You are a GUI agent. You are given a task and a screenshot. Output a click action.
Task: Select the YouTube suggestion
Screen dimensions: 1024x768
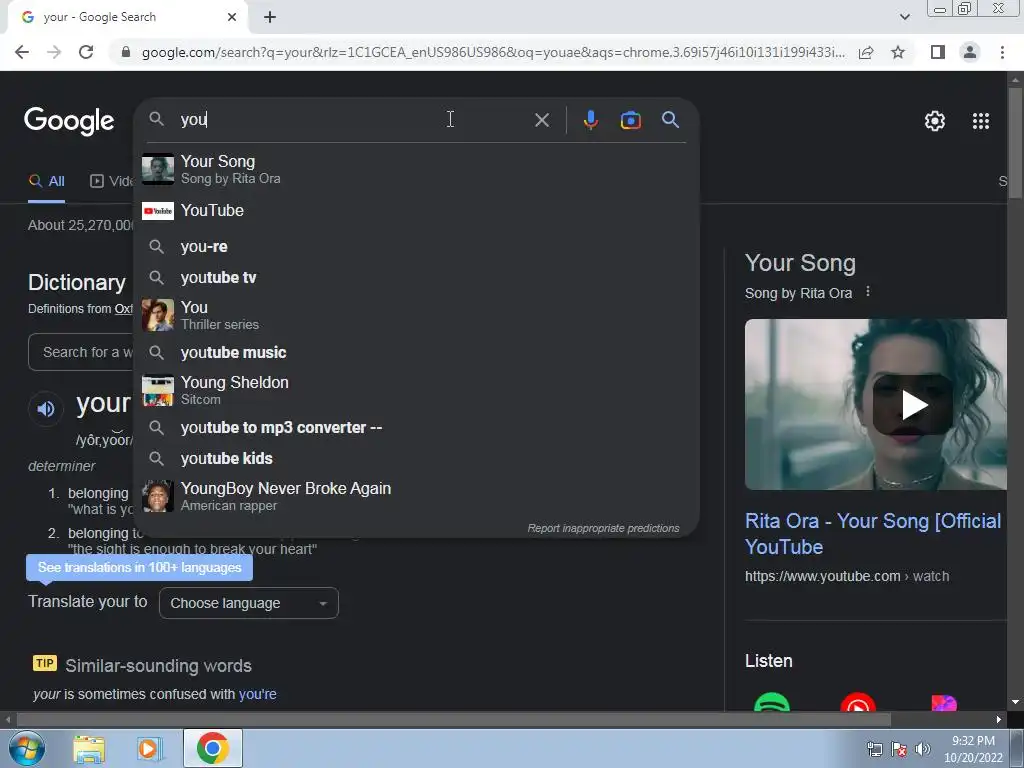(416, 210)
